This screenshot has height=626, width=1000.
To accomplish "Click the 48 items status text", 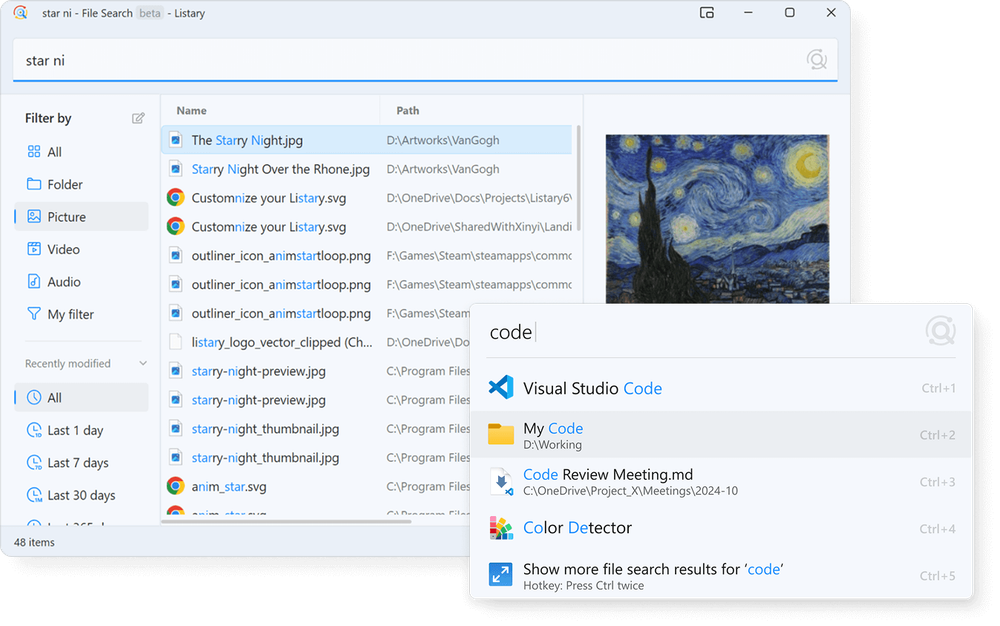I will [x=34, y=542].
